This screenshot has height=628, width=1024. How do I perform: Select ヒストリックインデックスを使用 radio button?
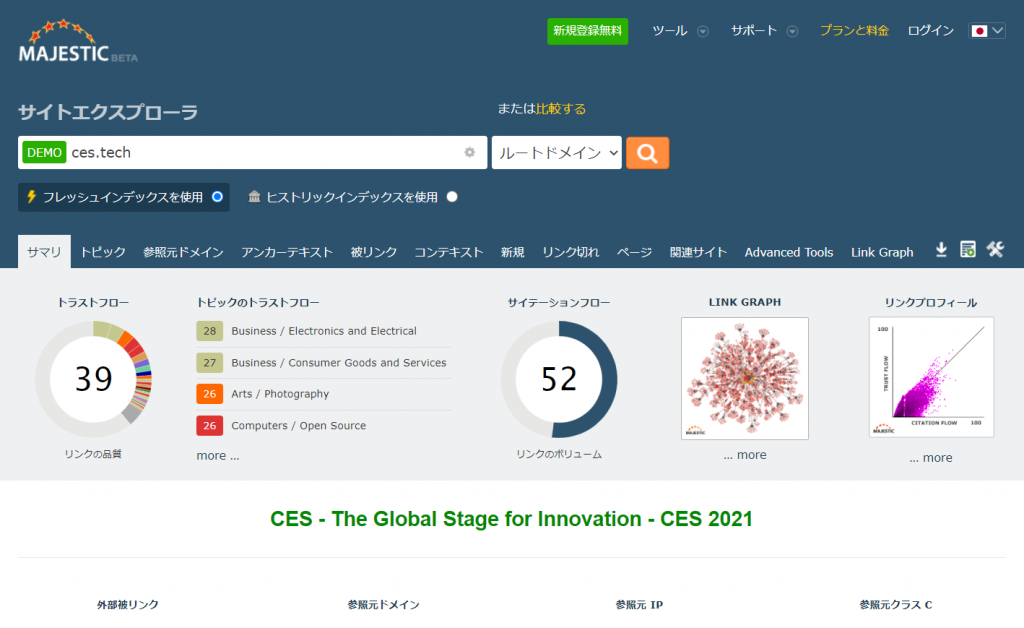pos(452,196)
